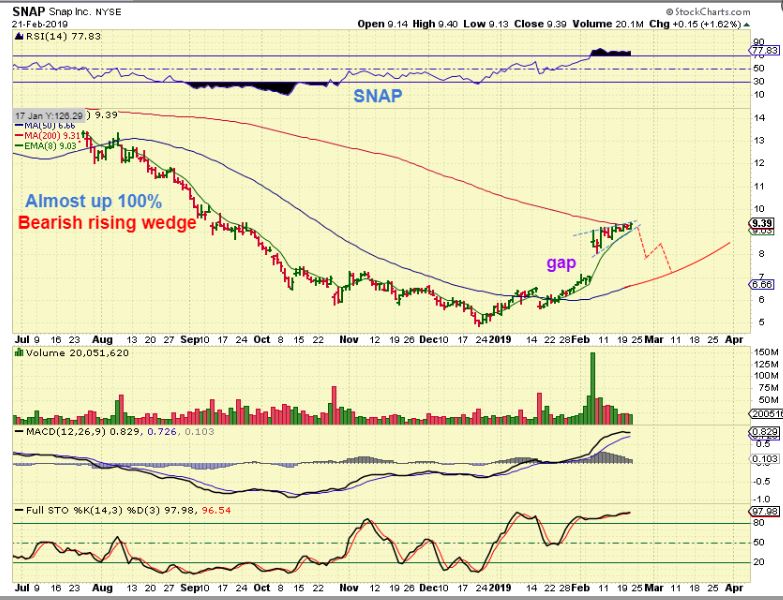Click the '2019' label on the price chart date axis
Viewport: 783px width, 600px height.
[500, 339]
